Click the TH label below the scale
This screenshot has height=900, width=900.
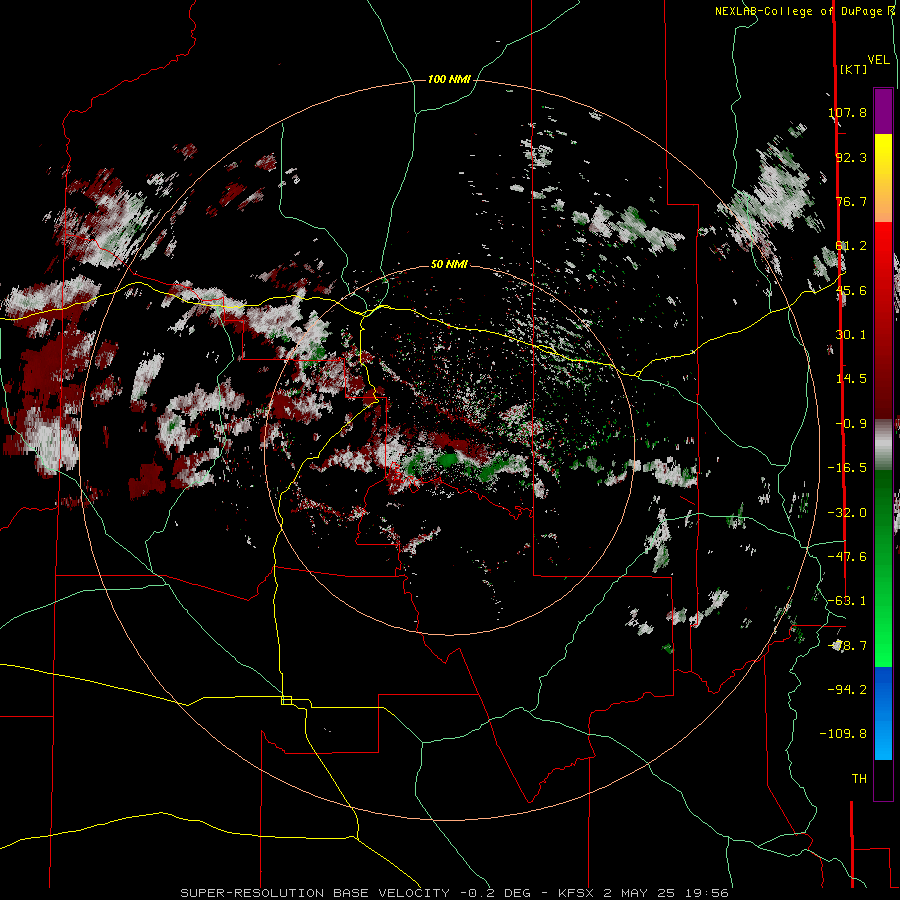(x=859, y=779)
